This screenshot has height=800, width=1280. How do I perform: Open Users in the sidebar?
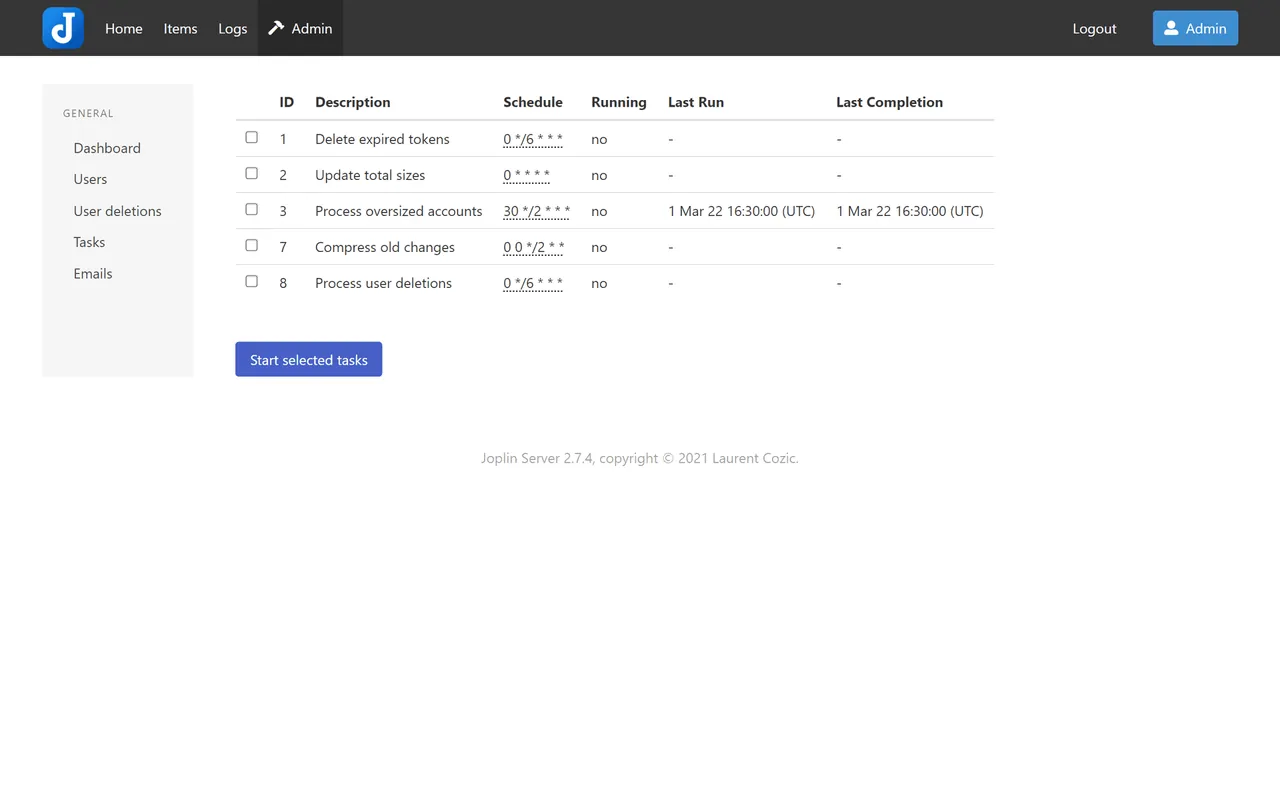click(90, 179)
